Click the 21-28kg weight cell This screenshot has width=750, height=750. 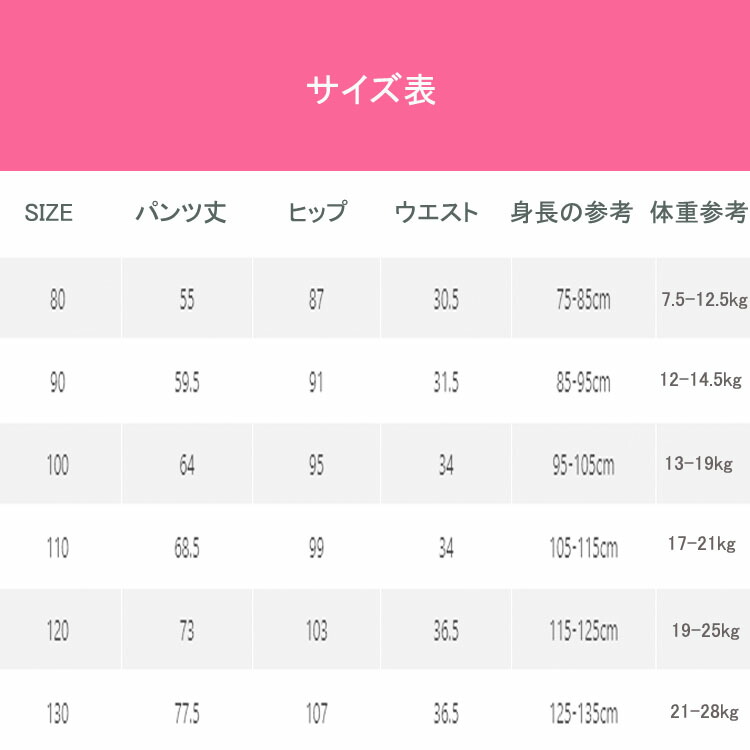(705, 712)
